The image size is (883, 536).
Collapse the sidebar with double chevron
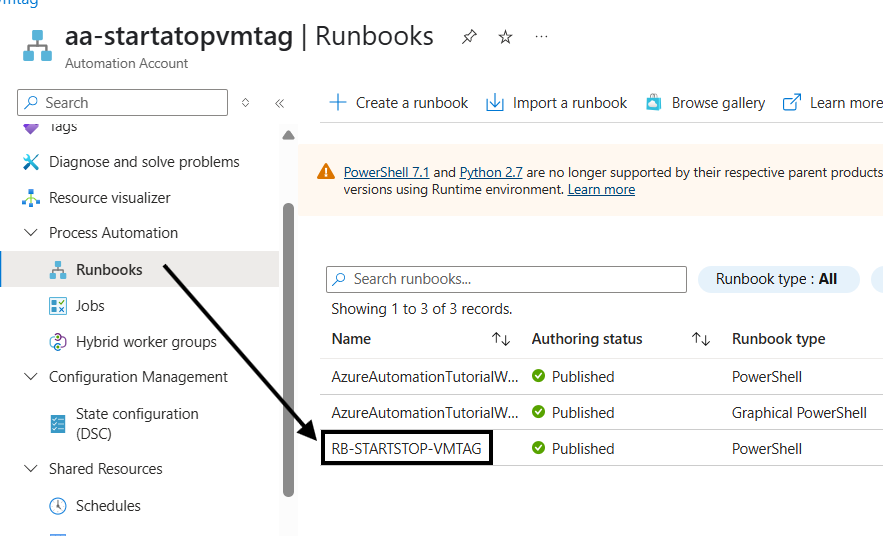tap(280, 103)
